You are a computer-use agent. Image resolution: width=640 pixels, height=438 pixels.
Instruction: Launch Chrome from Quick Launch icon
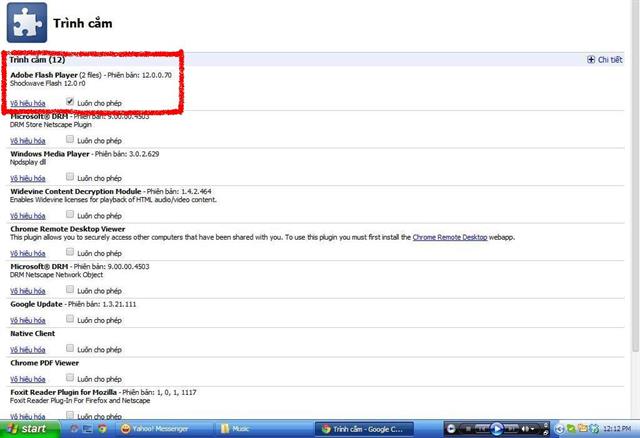pyautogui.click(x=102, y=429)
